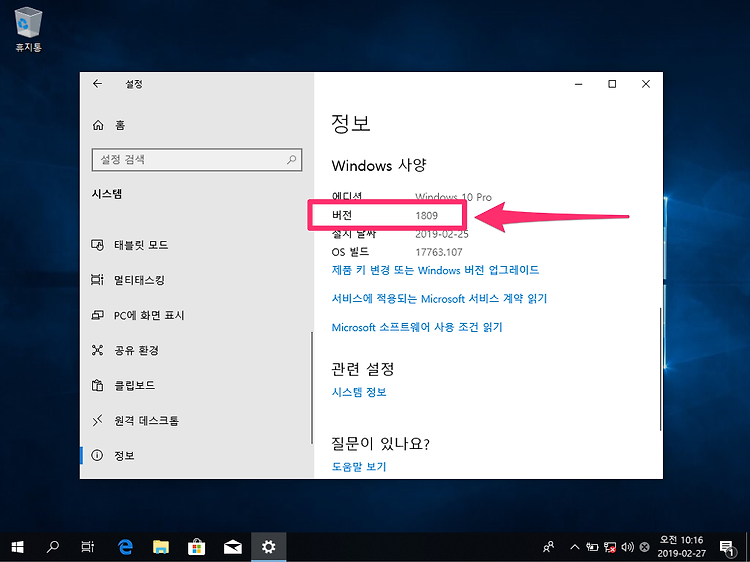Click the 정보 page heading
The width and height of the screenshot is (750, 562).
pyautogui.click(x=351, y=123)
